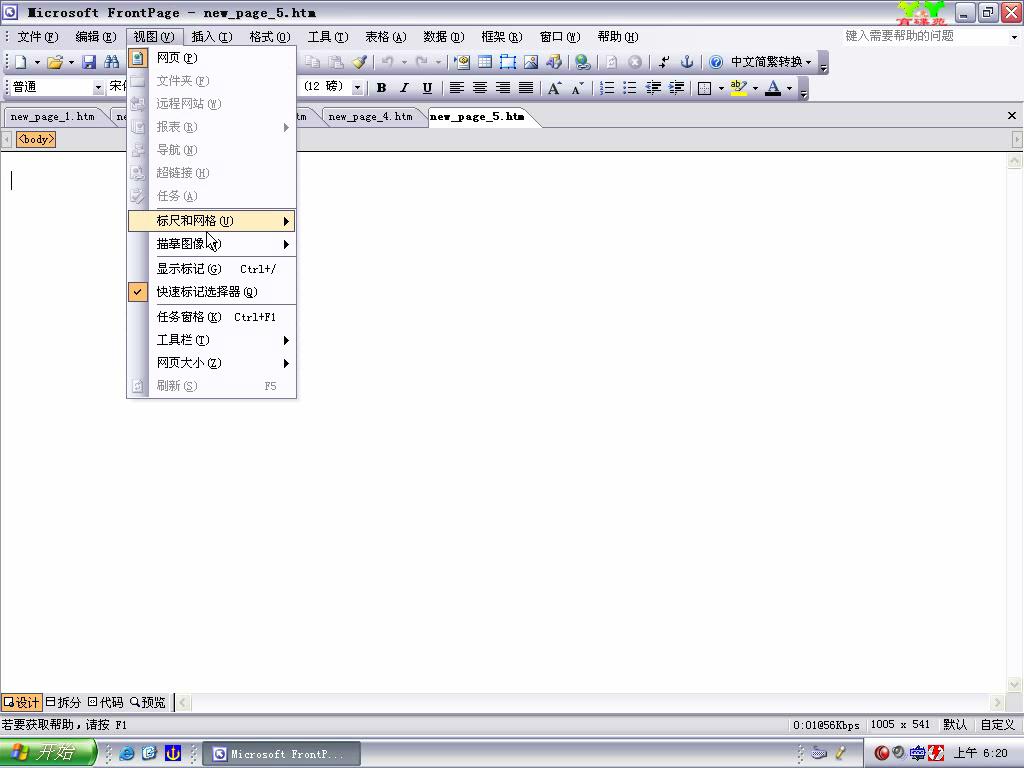Open a file with the folder icon
Image resolution: width=1024 pixels, height=768 pixels.
click(55, 62)
